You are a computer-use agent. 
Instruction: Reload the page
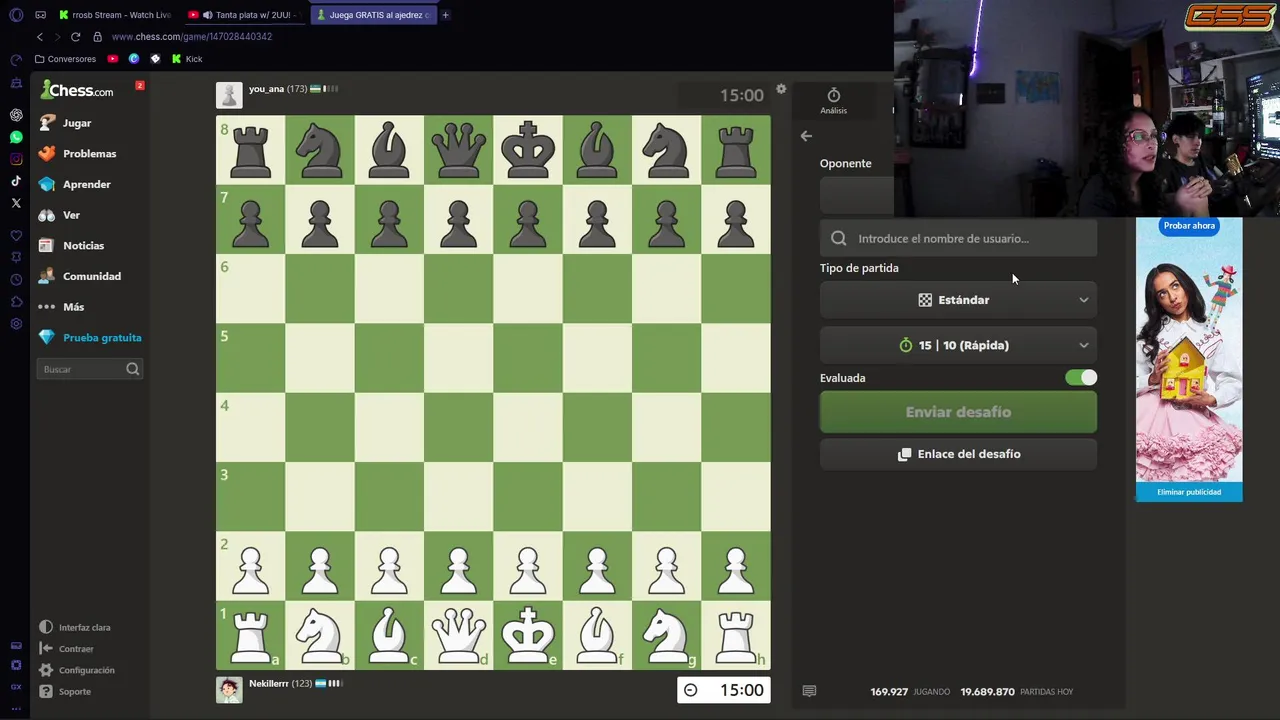click(75, 37)
